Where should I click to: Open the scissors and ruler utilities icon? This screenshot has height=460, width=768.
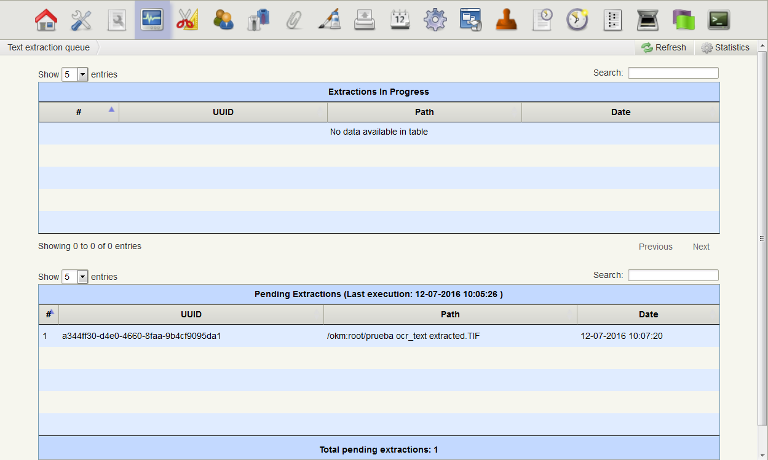(188, 20)
